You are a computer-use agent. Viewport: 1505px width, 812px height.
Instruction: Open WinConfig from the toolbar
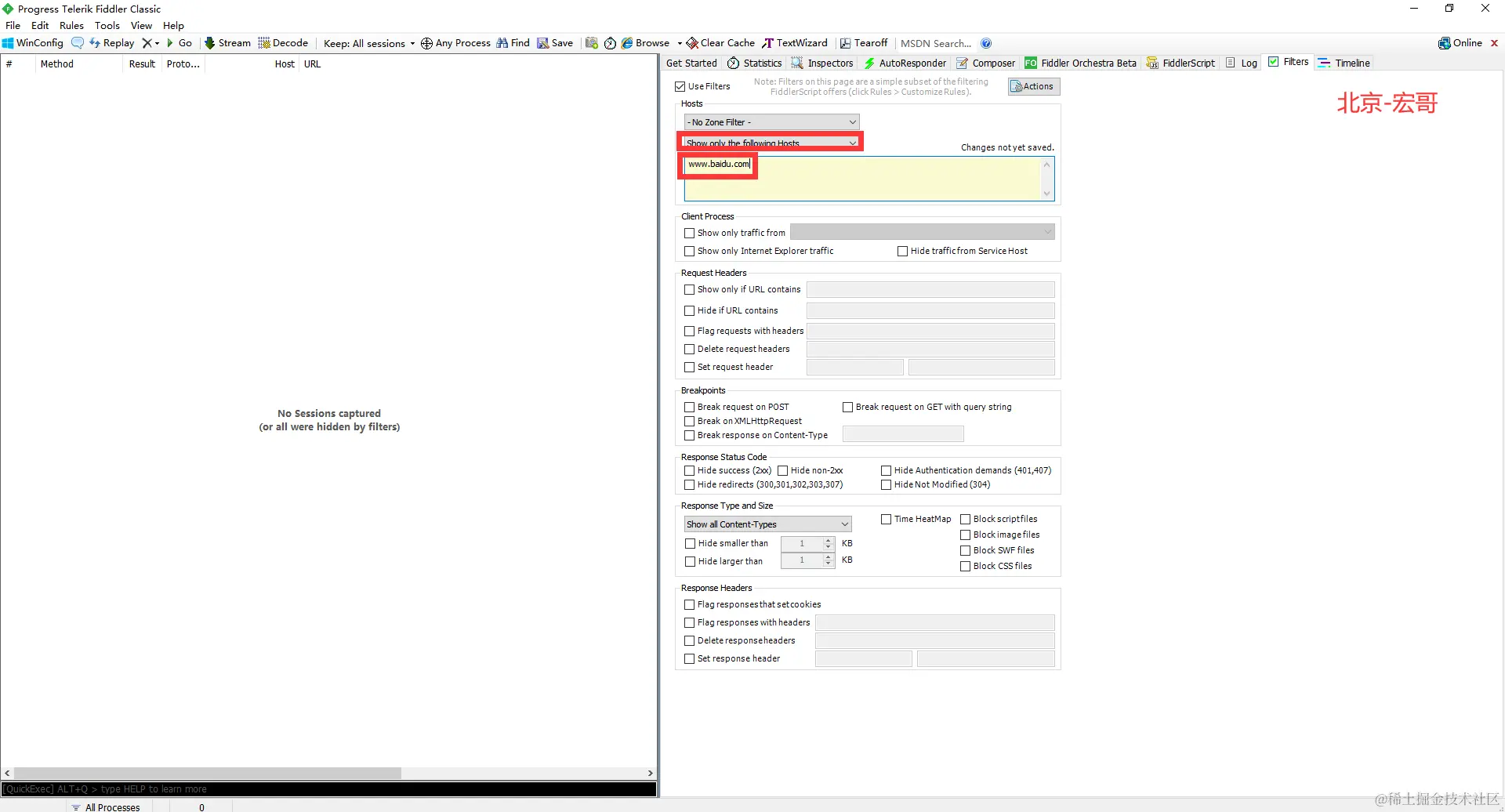(x=33, y=43)
